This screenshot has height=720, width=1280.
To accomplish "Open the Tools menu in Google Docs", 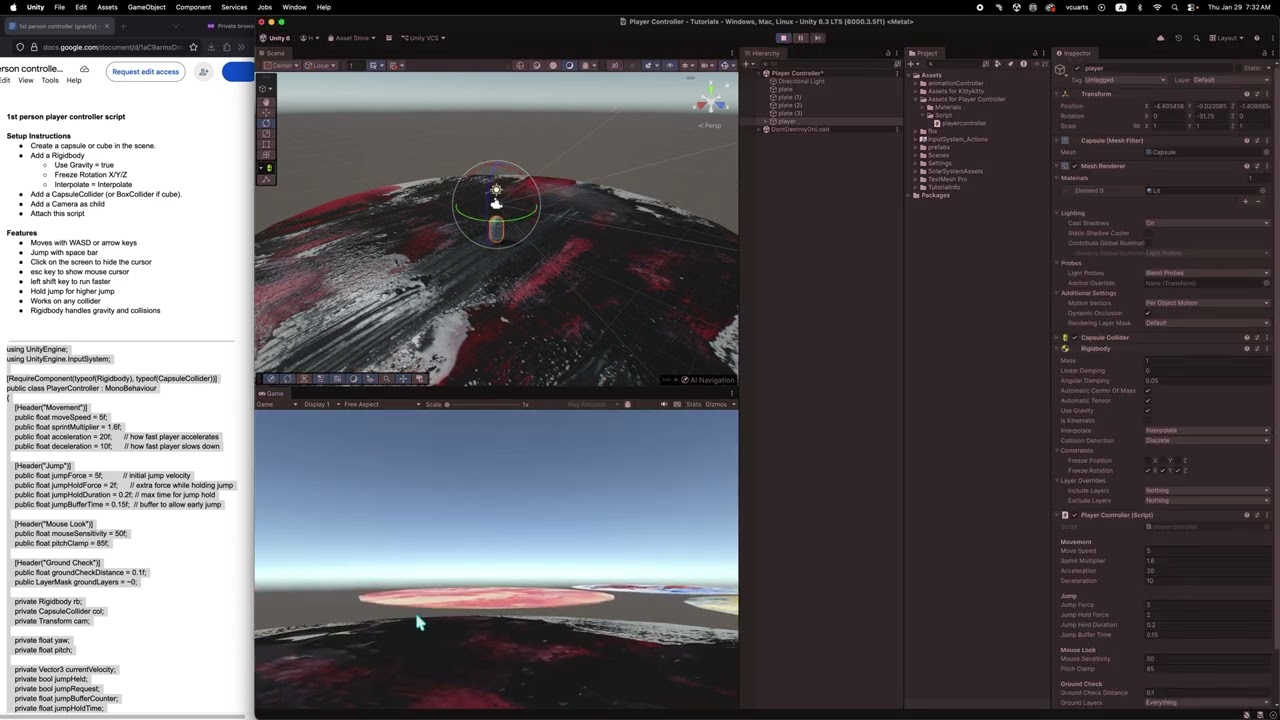I will coord(49,80).
